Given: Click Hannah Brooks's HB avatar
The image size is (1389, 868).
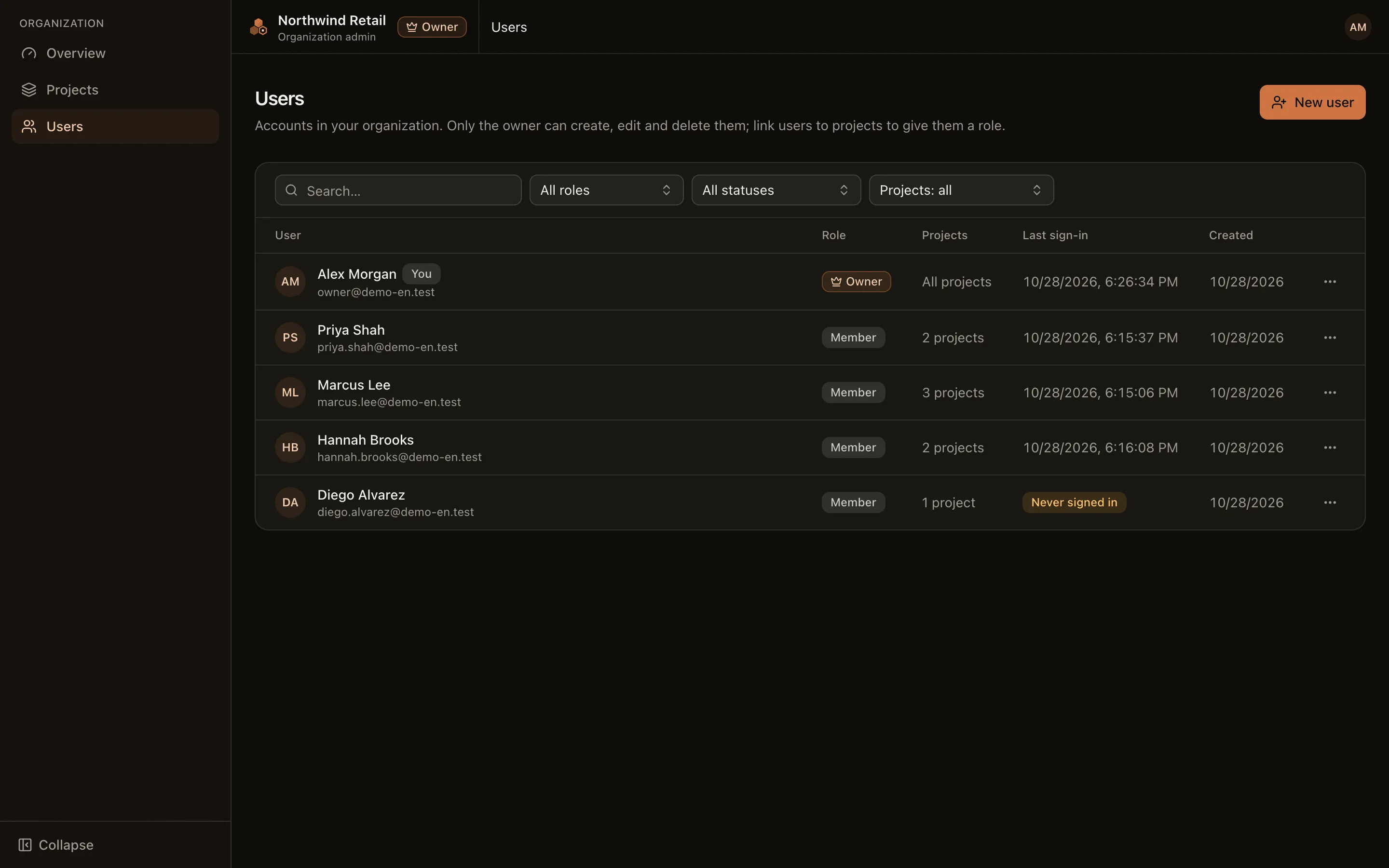Looking at the screenshot, I should click(x=290, y=448).
